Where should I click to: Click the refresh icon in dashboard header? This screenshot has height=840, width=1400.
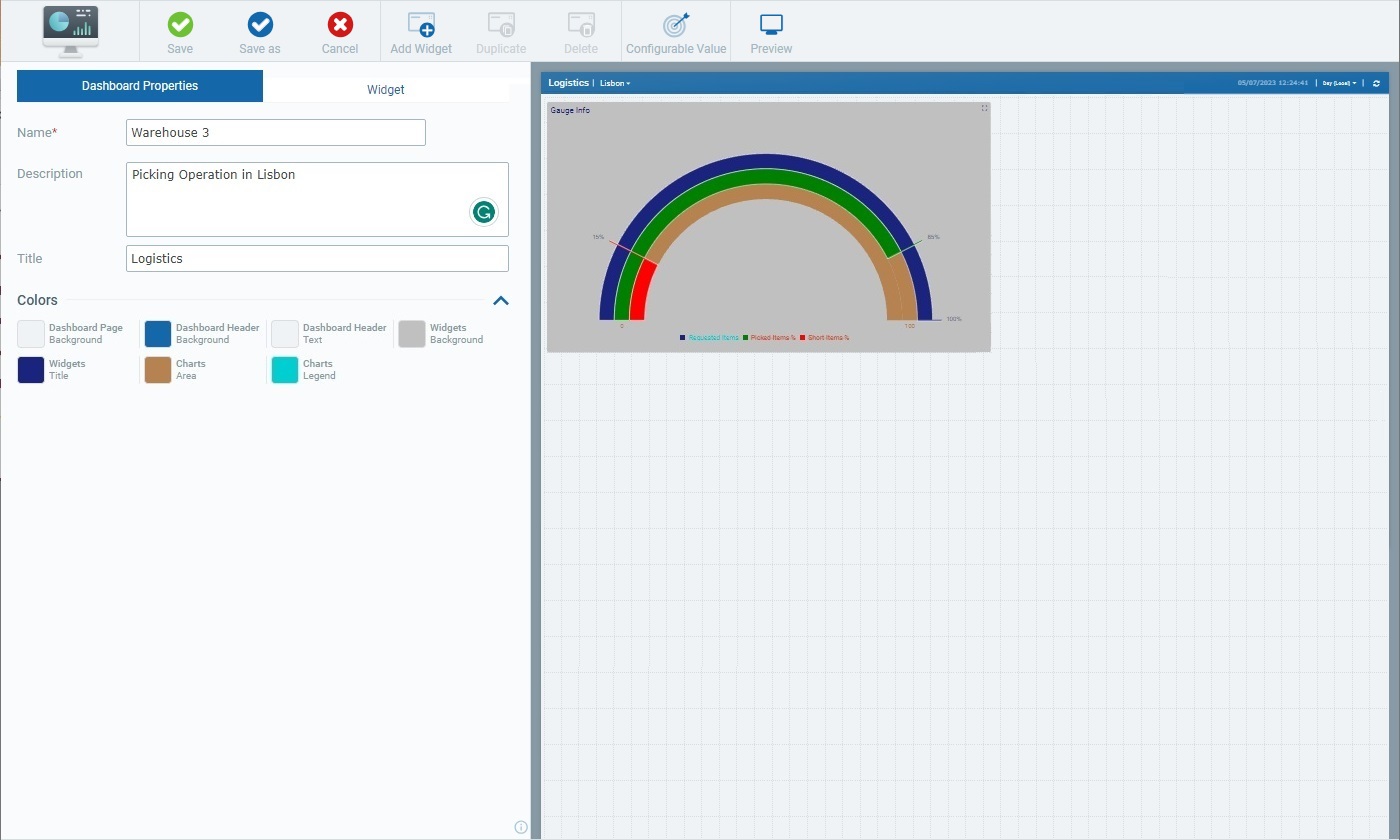tap(1376, 83)
